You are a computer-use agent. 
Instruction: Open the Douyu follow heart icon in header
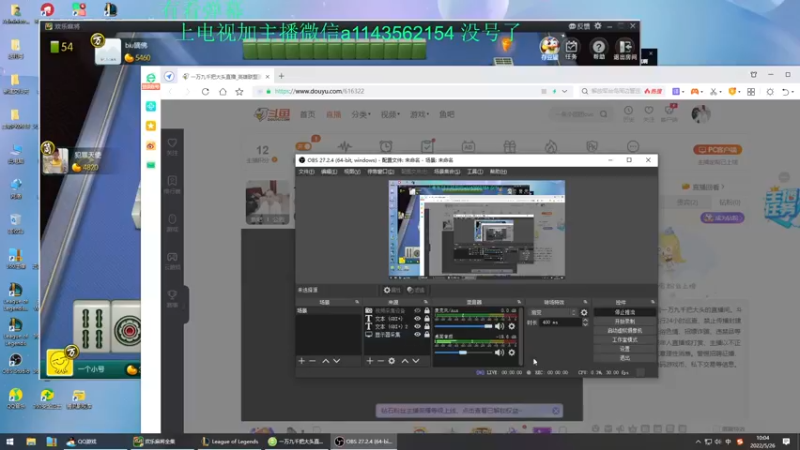click(x=648, y=113)
